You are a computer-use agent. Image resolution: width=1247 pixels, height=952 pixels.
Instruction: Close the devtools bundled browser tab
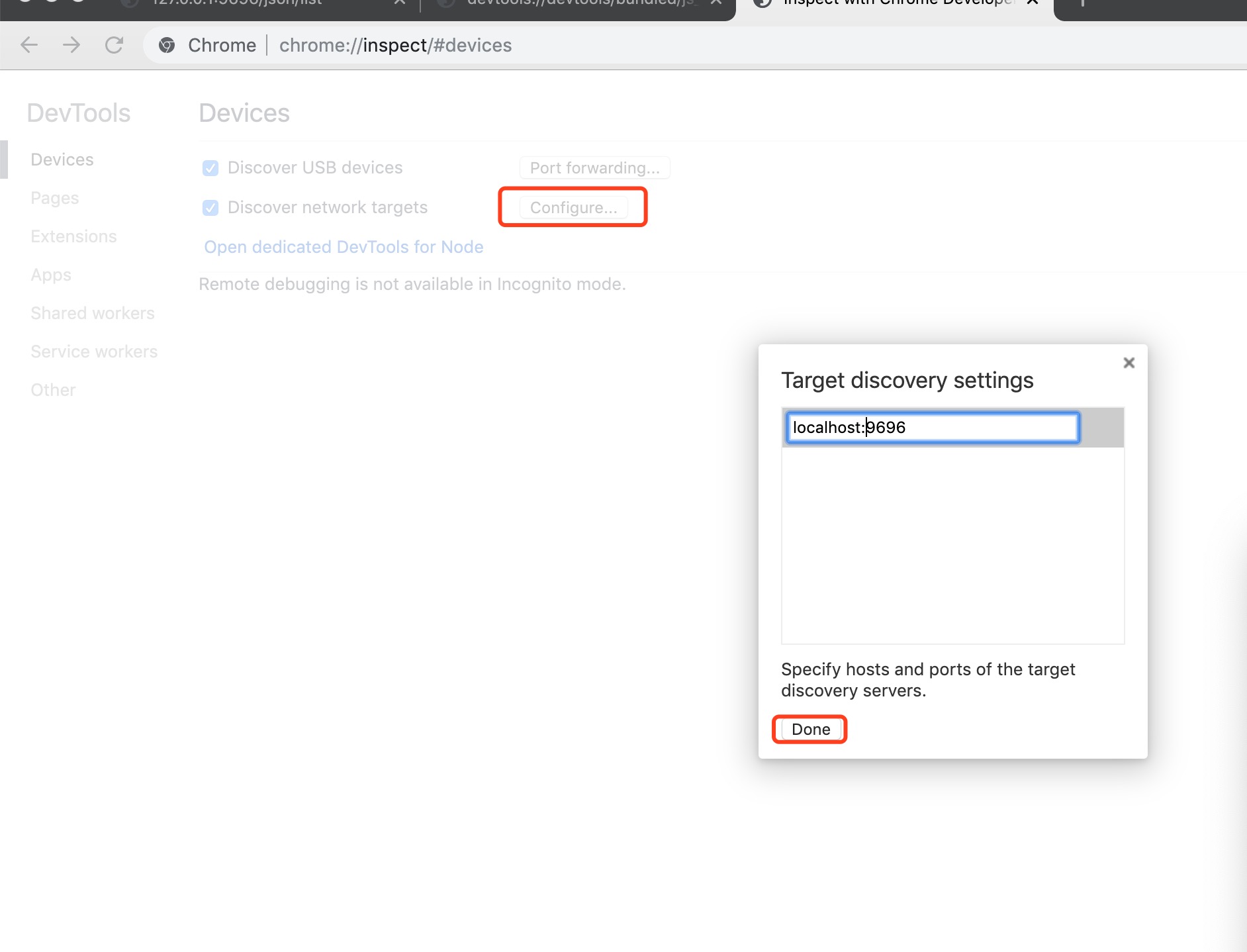(x=716, y=3)
